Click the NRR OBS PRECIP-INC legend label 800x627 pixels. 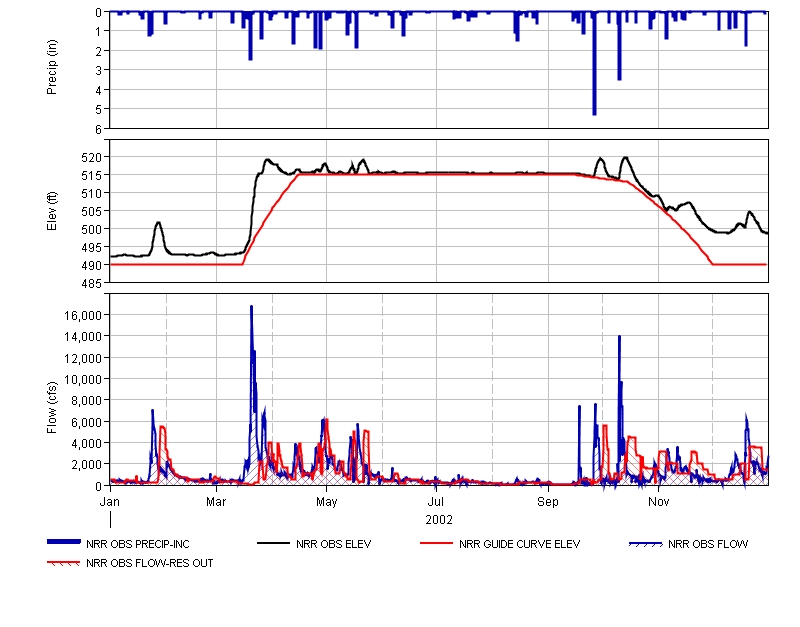138,544
